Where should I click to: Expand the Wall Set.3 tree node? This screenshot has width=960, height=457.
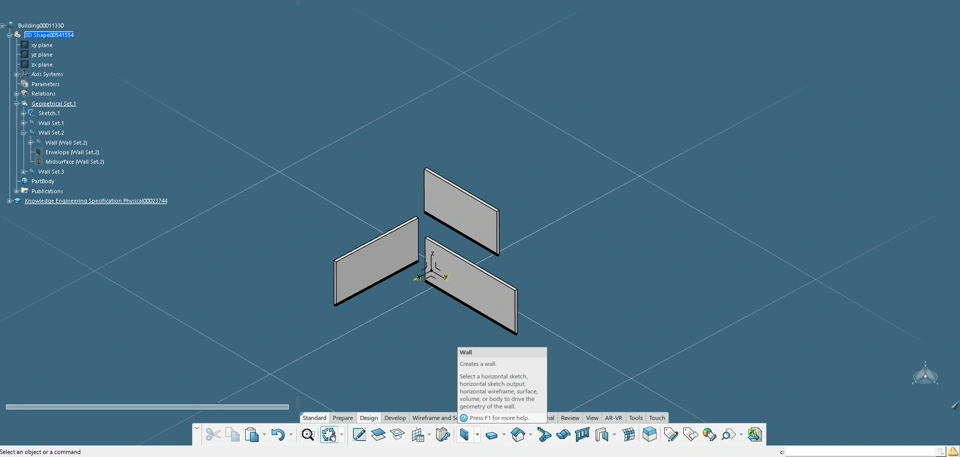point(24,172)
